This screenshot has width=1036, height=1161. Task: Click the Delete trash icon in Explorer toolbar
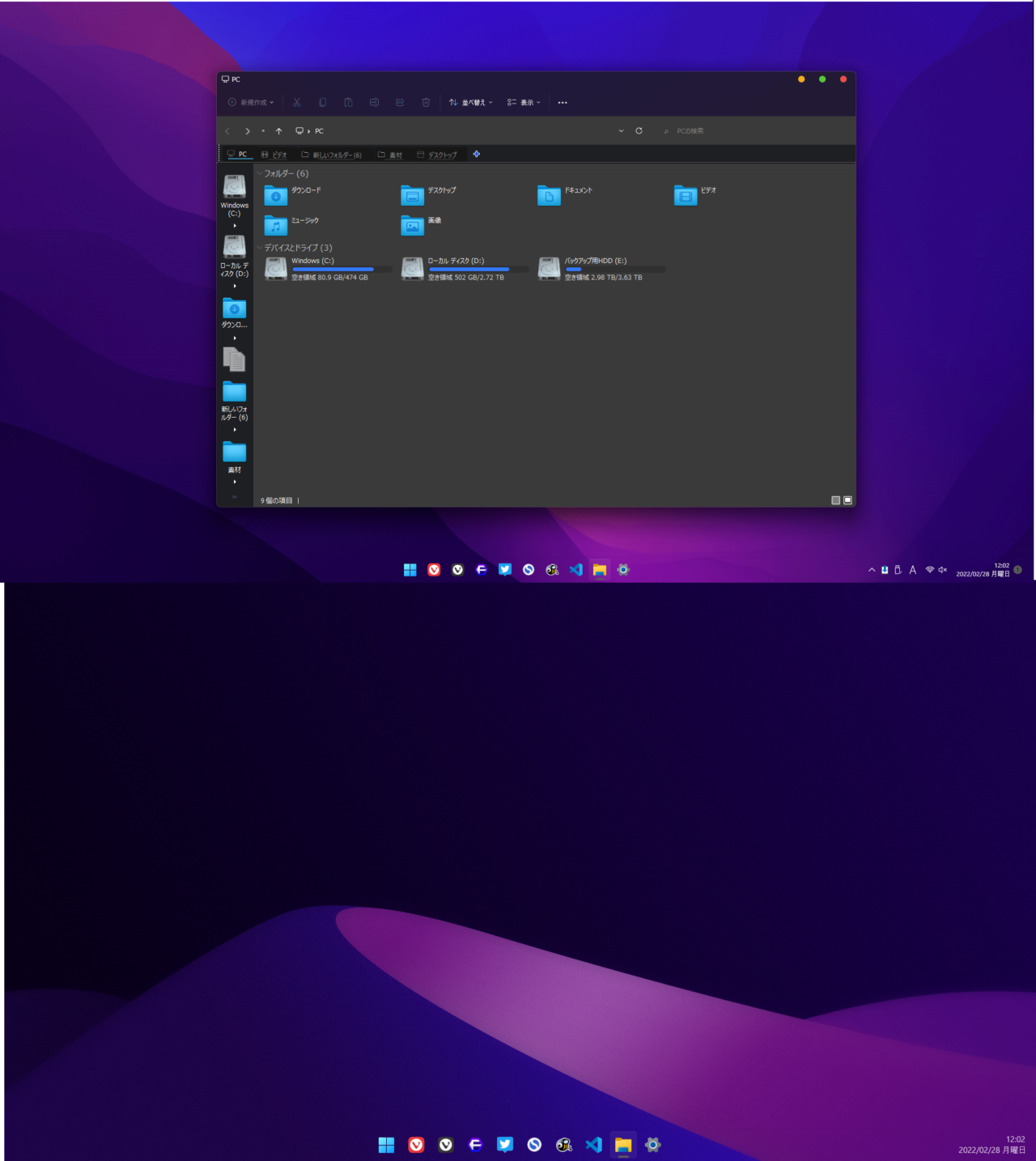pyautogui.click(x=426, y=102)
